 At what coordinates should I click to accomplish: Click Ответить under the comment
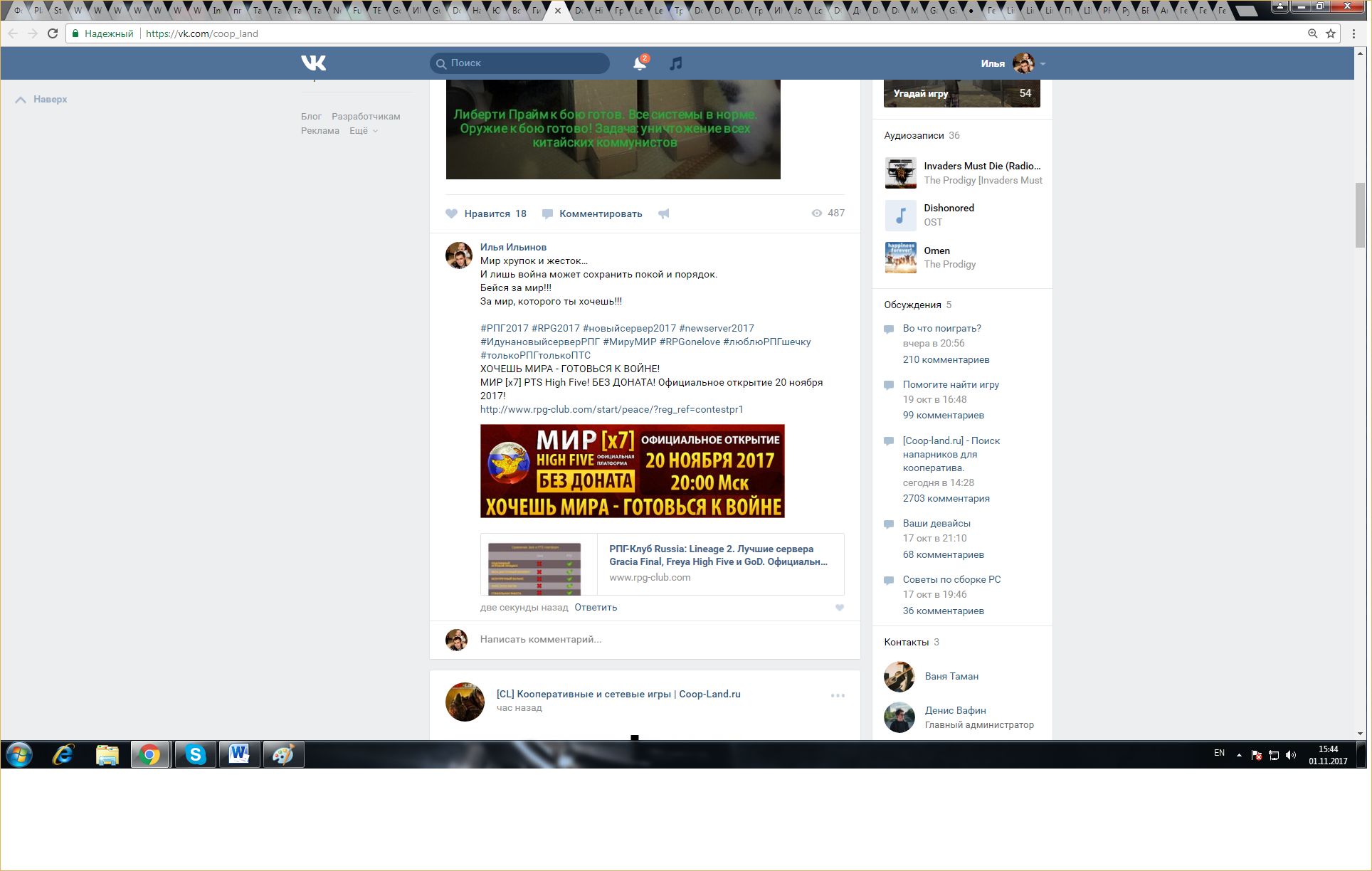tap(596, 608)
